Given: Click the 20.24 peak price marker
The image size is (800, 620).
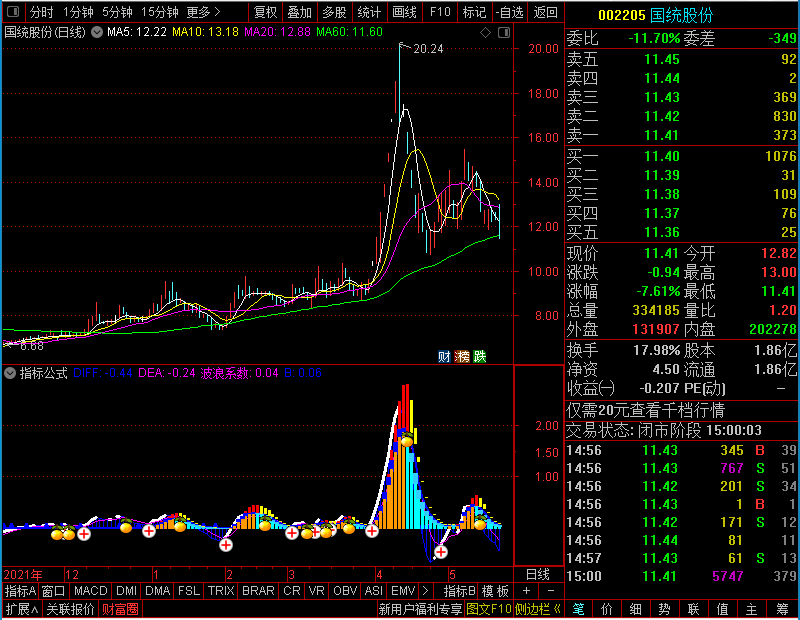Looking at the screenshot, I should tap(428, 49).
